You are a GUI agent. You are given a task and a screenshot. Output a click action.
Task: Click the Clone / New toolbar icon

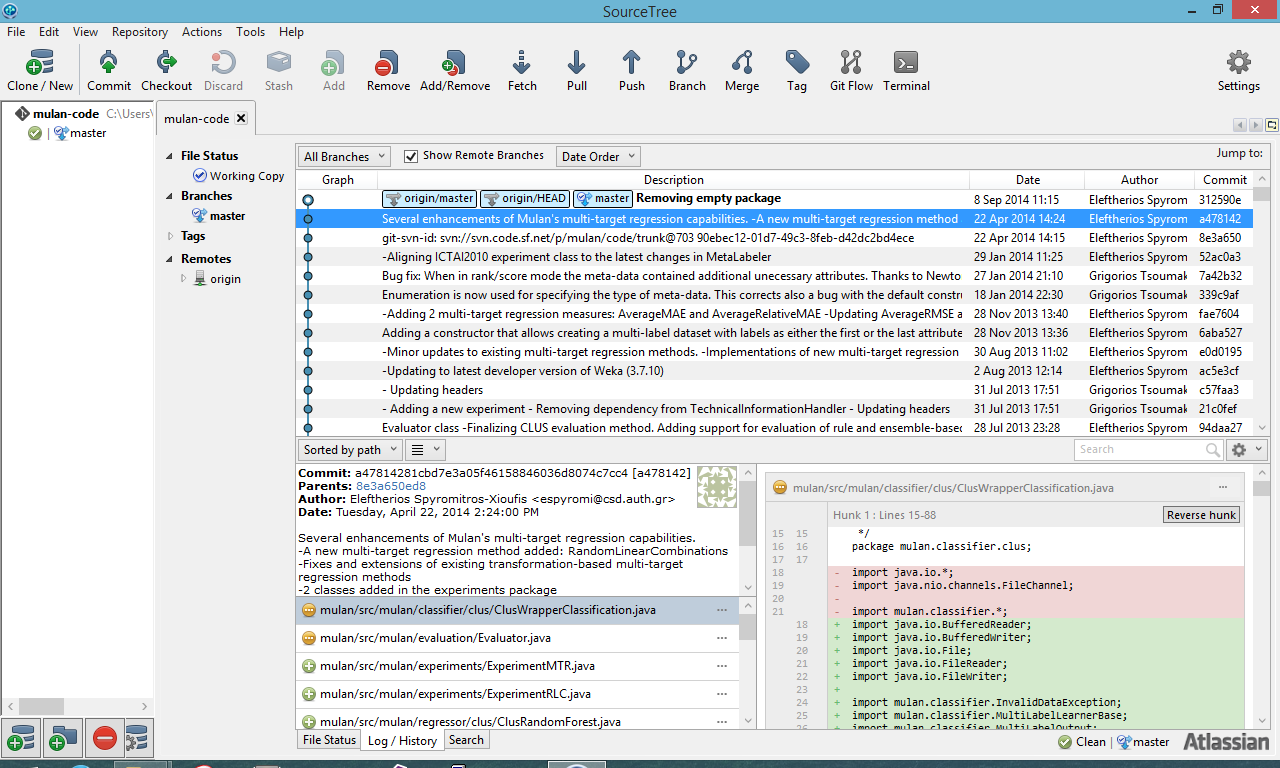click(40, 64)
